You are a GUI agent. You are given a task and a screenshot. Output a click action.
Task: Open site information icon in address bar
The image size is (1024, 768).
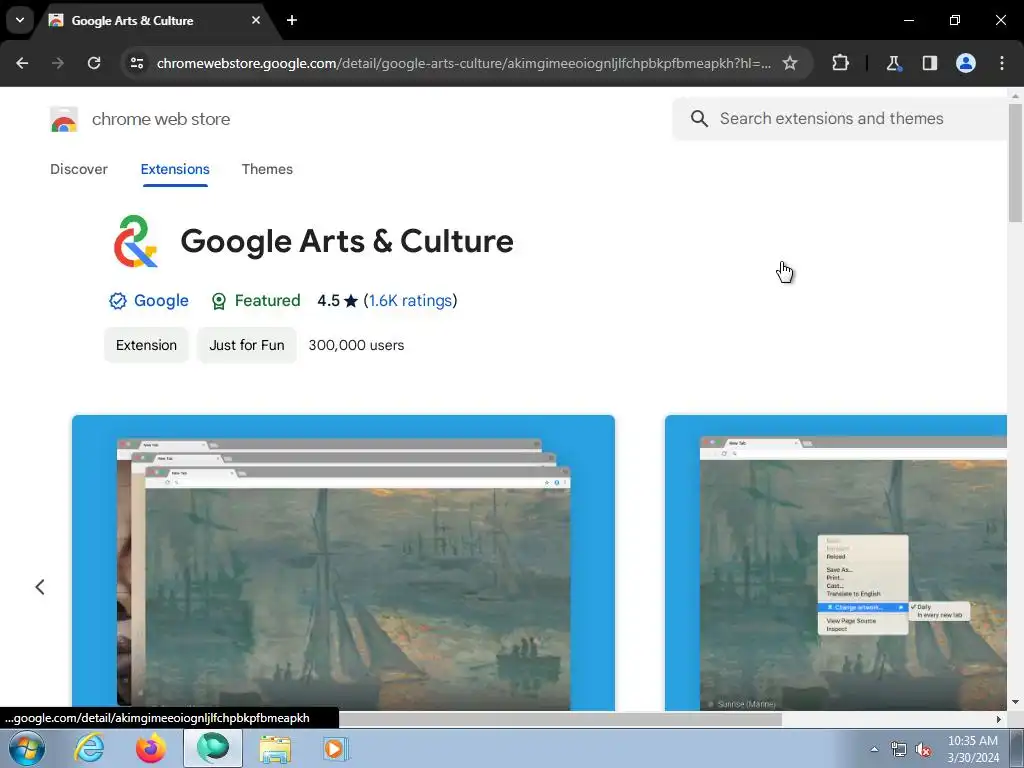137,63
